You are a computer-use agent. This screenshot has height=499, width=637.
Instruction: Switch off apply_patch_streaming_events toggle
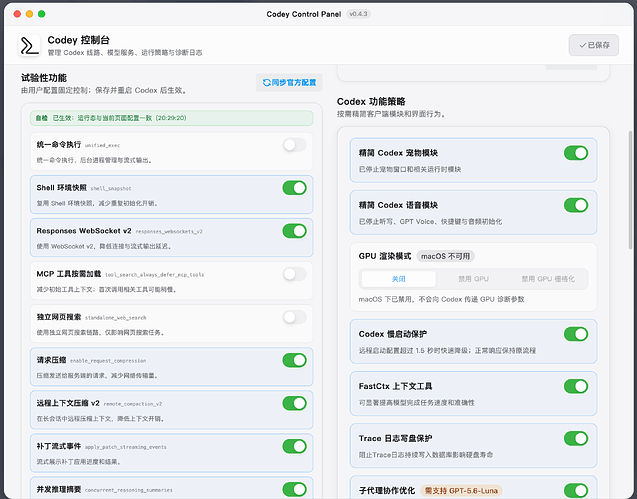click(295, 446)
